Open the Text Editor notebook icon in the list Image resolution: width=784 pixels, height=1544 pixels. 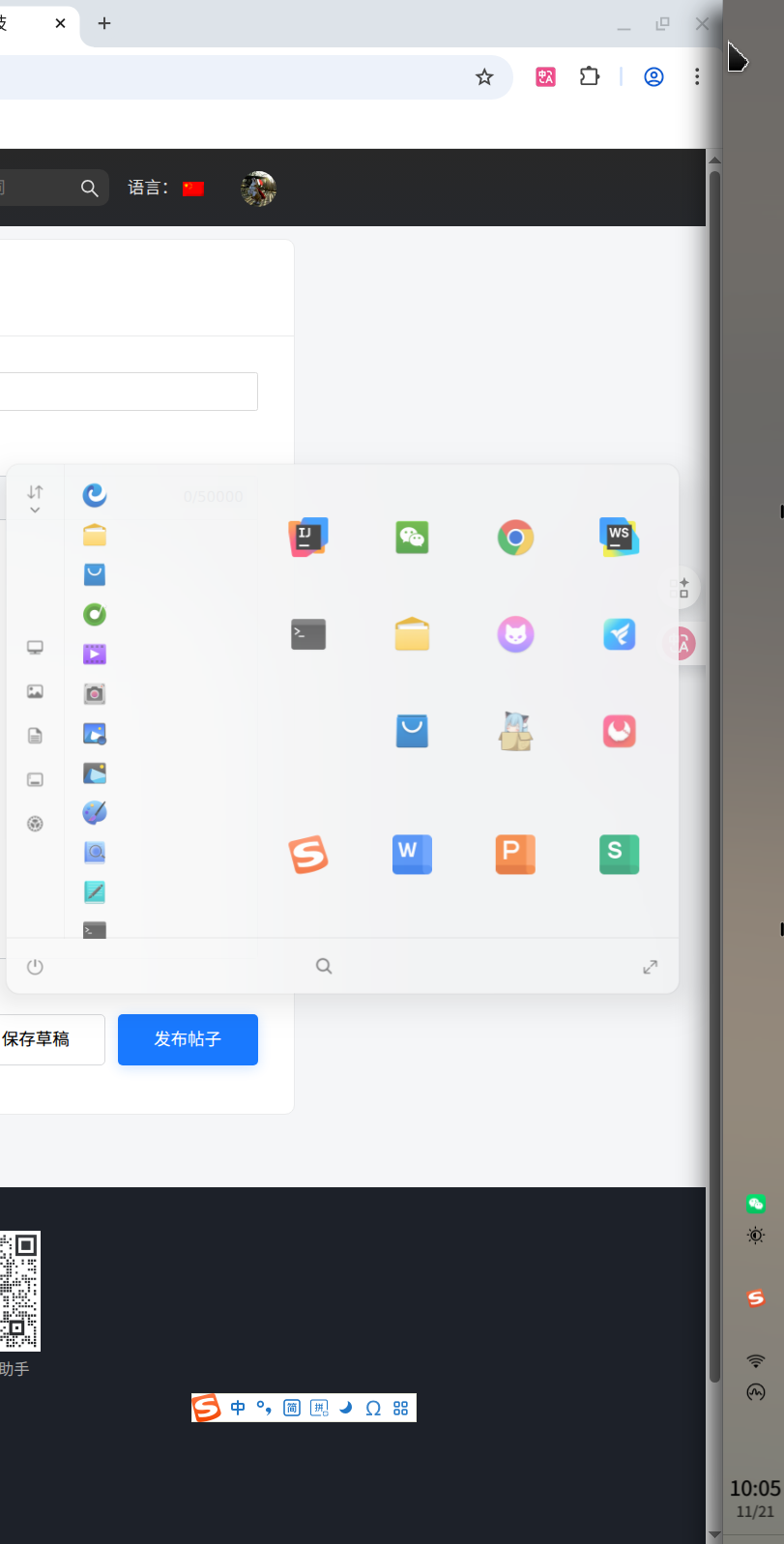click(95, 891)
